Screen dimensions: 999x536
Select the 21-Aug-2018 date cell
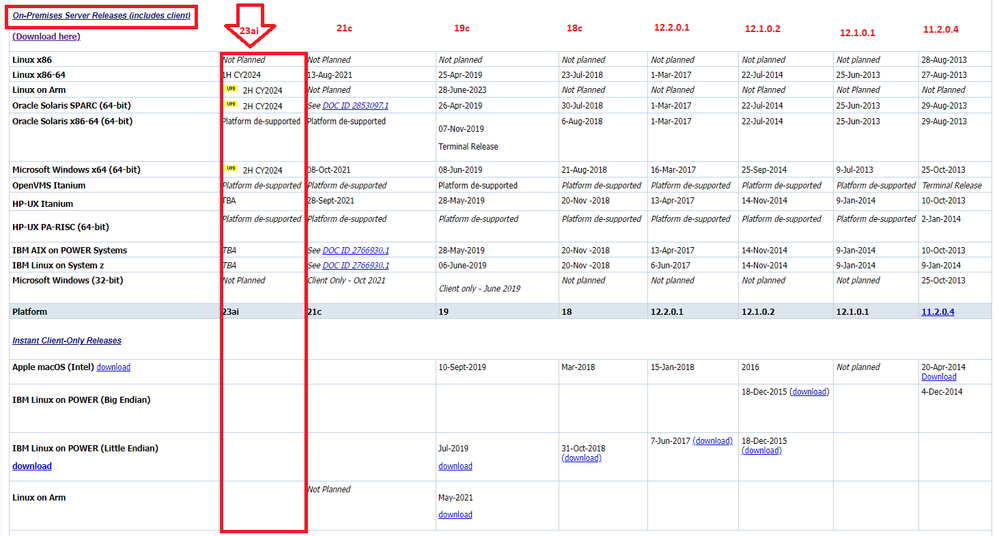point(584,170)
